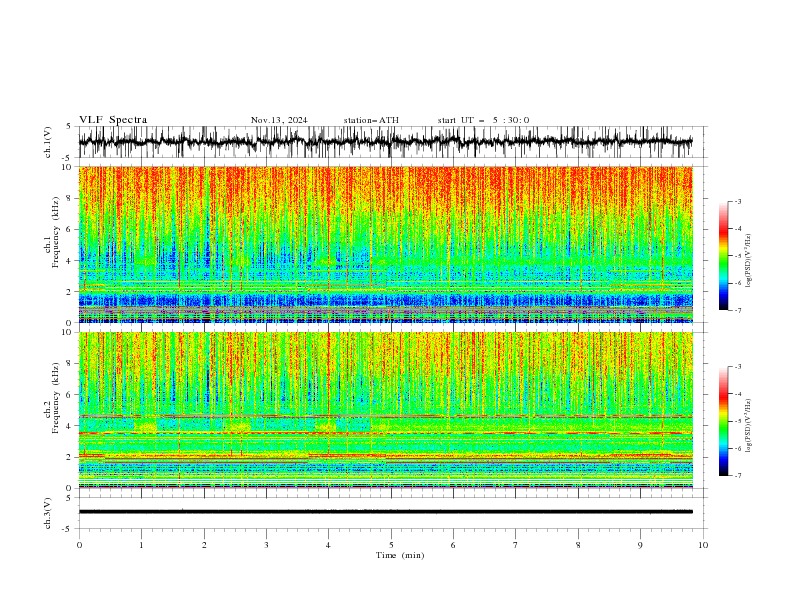This screenshot has height=612, width=792.
Task: Click time axis tick label "10" at right end
Action: pyautogui.click(x=703, y=545)
